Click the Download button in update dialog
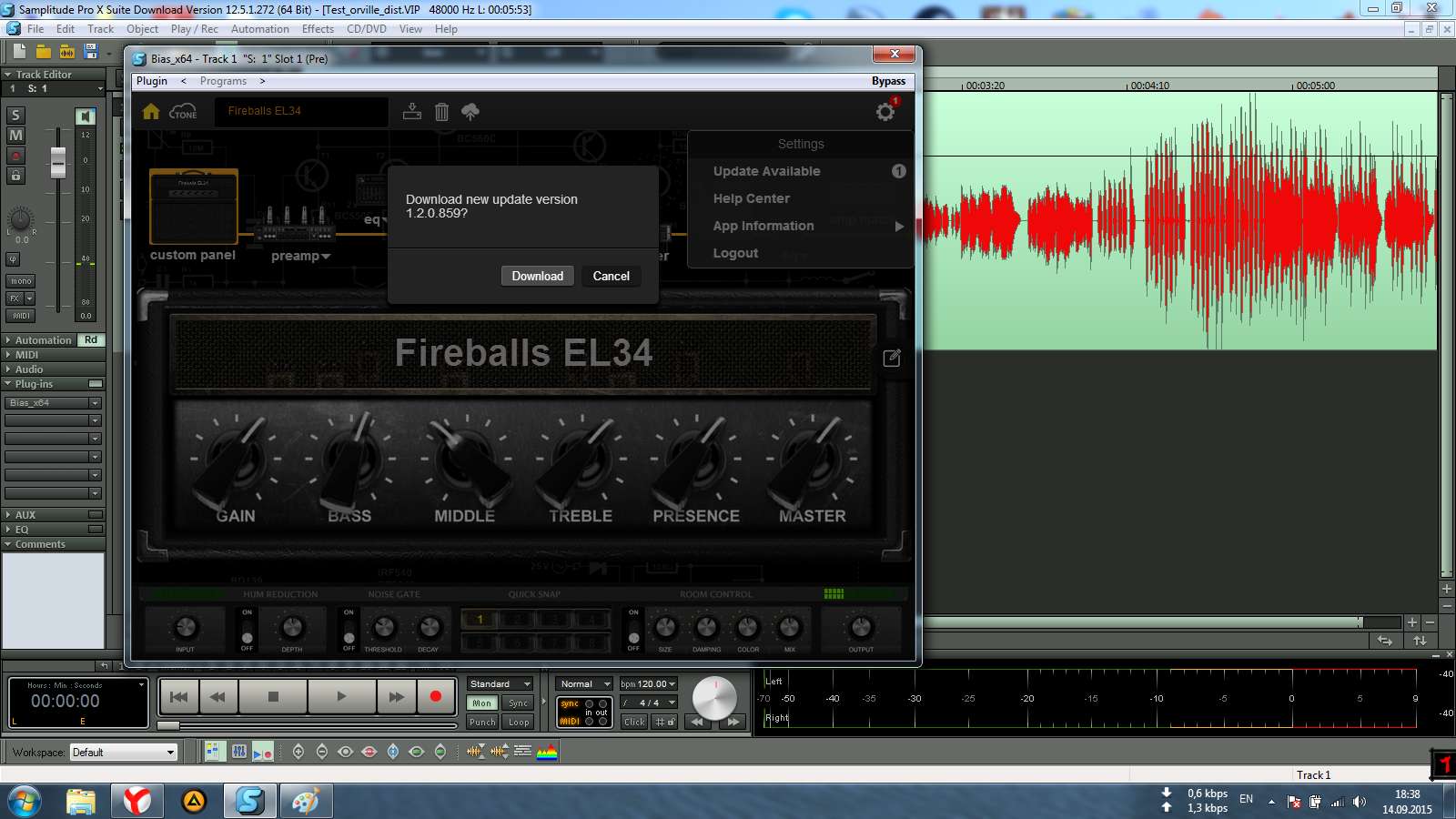 tap(537, 276)
